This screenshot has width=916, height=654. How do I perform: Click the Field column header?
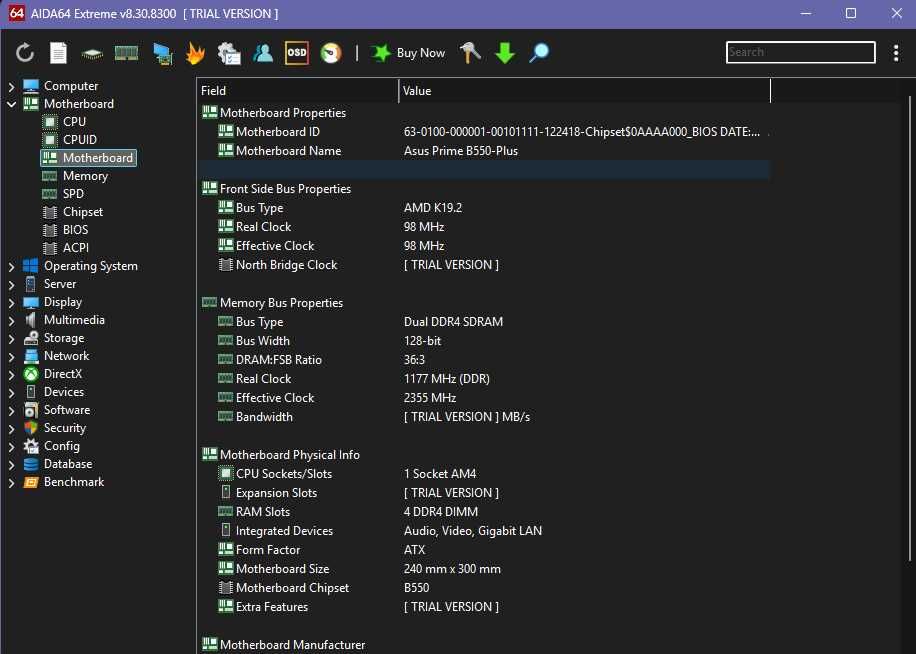tap(298, 91)
